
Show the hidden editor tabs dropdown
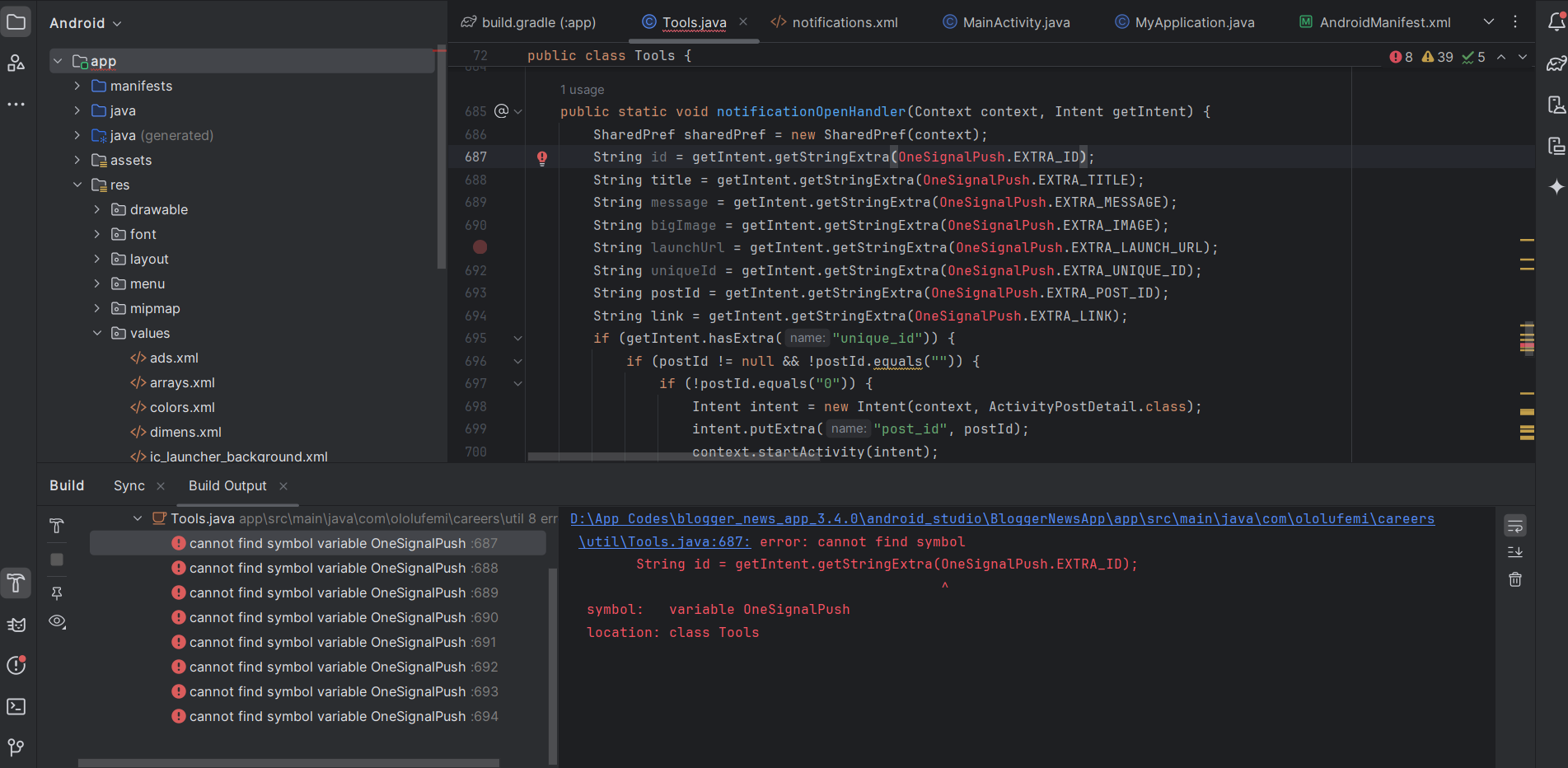pyautogui.click(x=1488, y=22)
